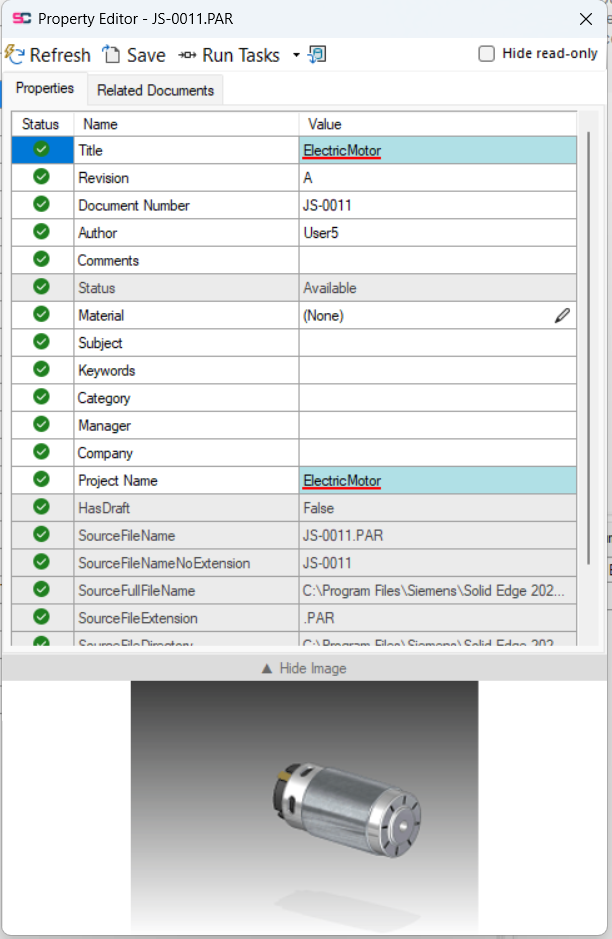Screen dimensions: 612x939
Task: Select the Properties tab
Action: [45, 89]
